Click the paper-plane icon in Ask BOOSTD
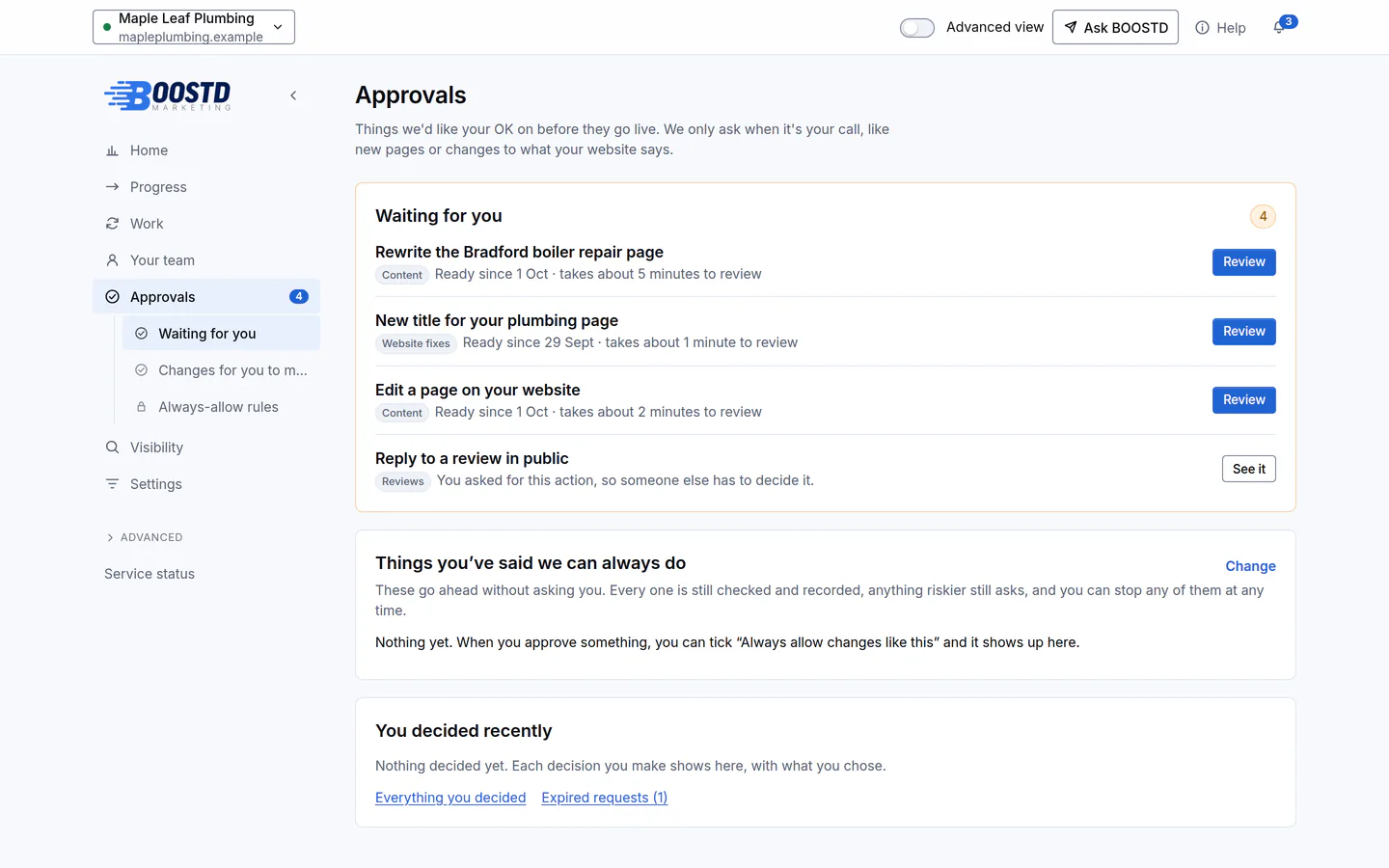 [1071, 27]
